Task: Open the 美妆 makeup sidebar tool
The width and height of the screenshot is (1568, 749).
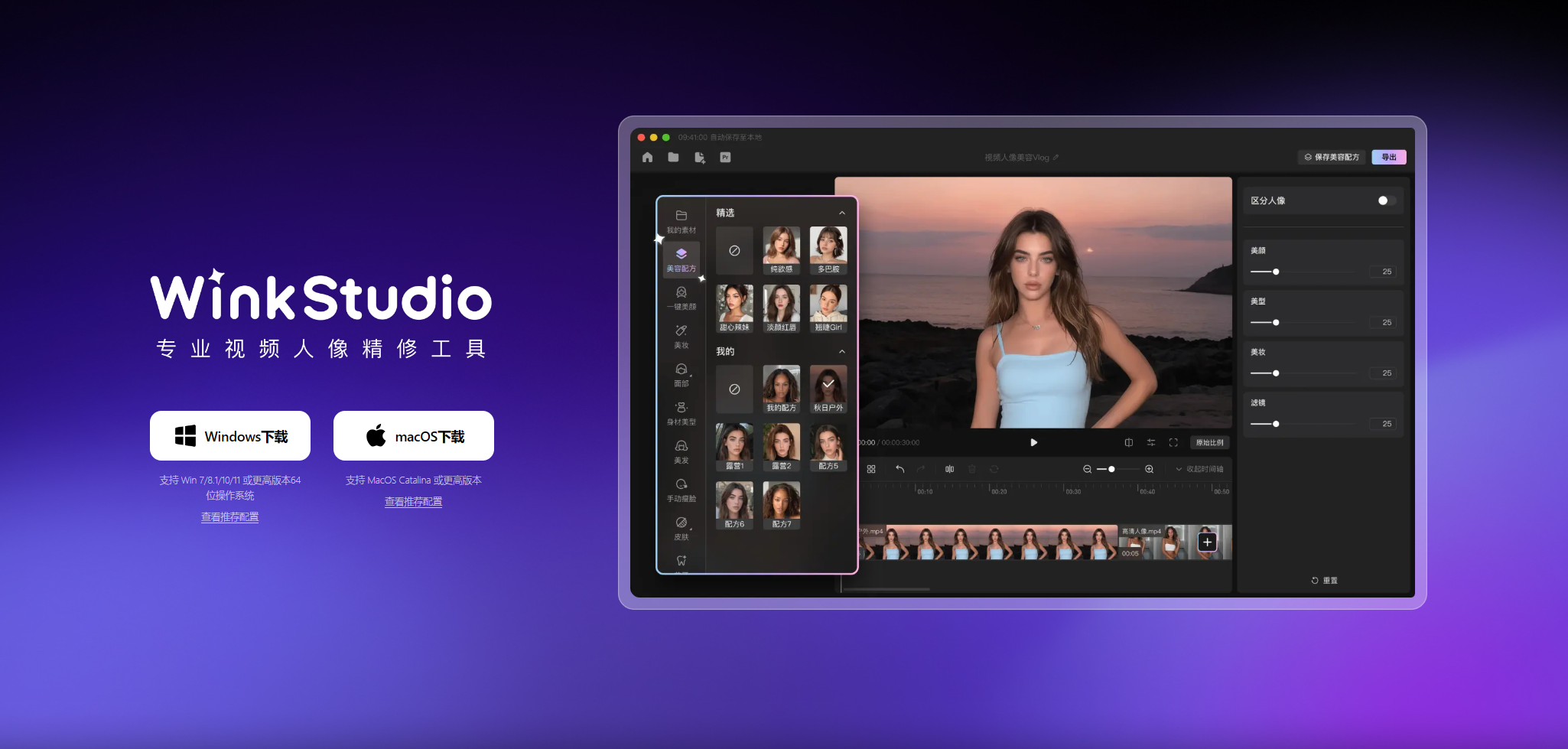Action: 681,337
